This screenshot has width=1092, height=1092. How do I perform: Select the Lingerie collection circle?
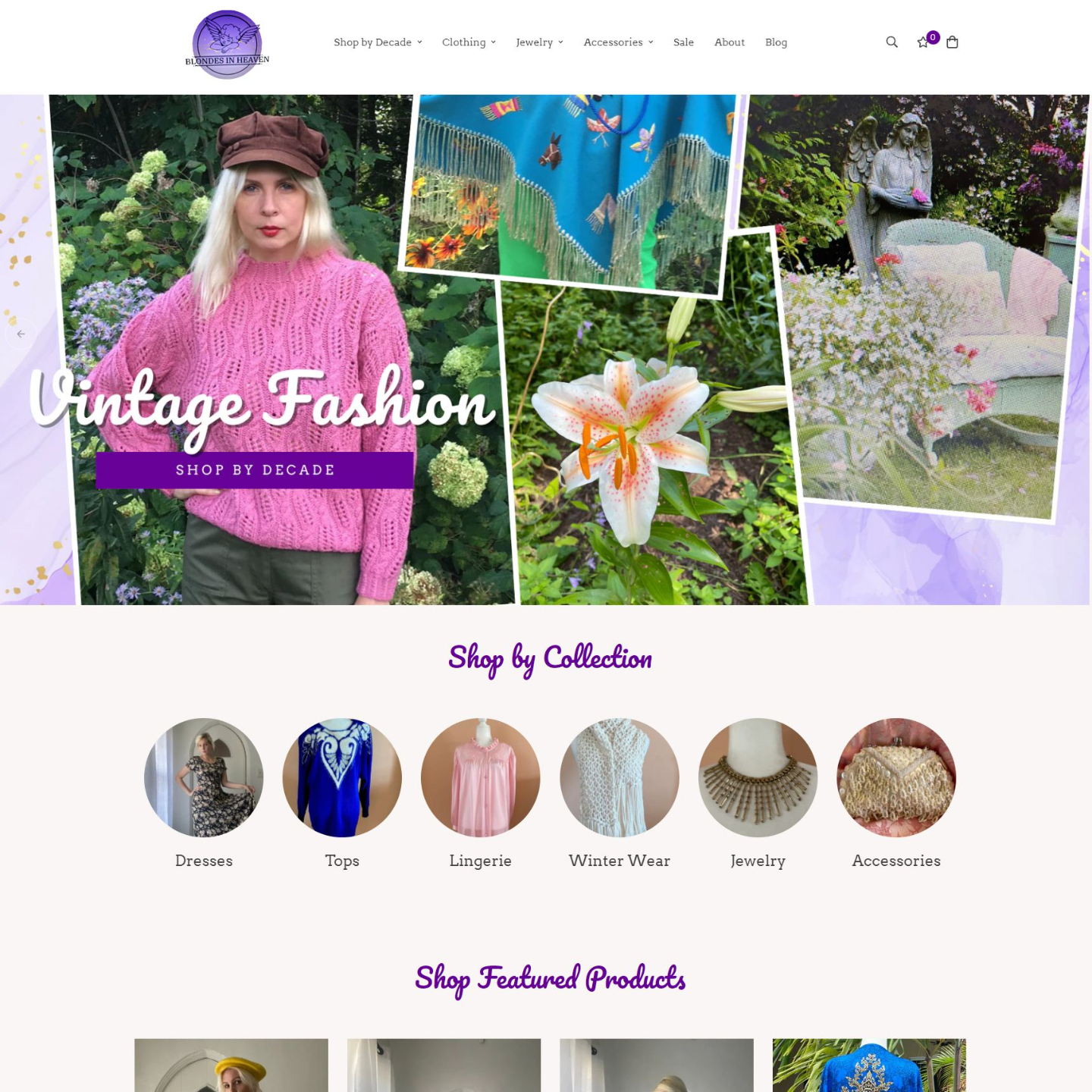tap(481, 777)
